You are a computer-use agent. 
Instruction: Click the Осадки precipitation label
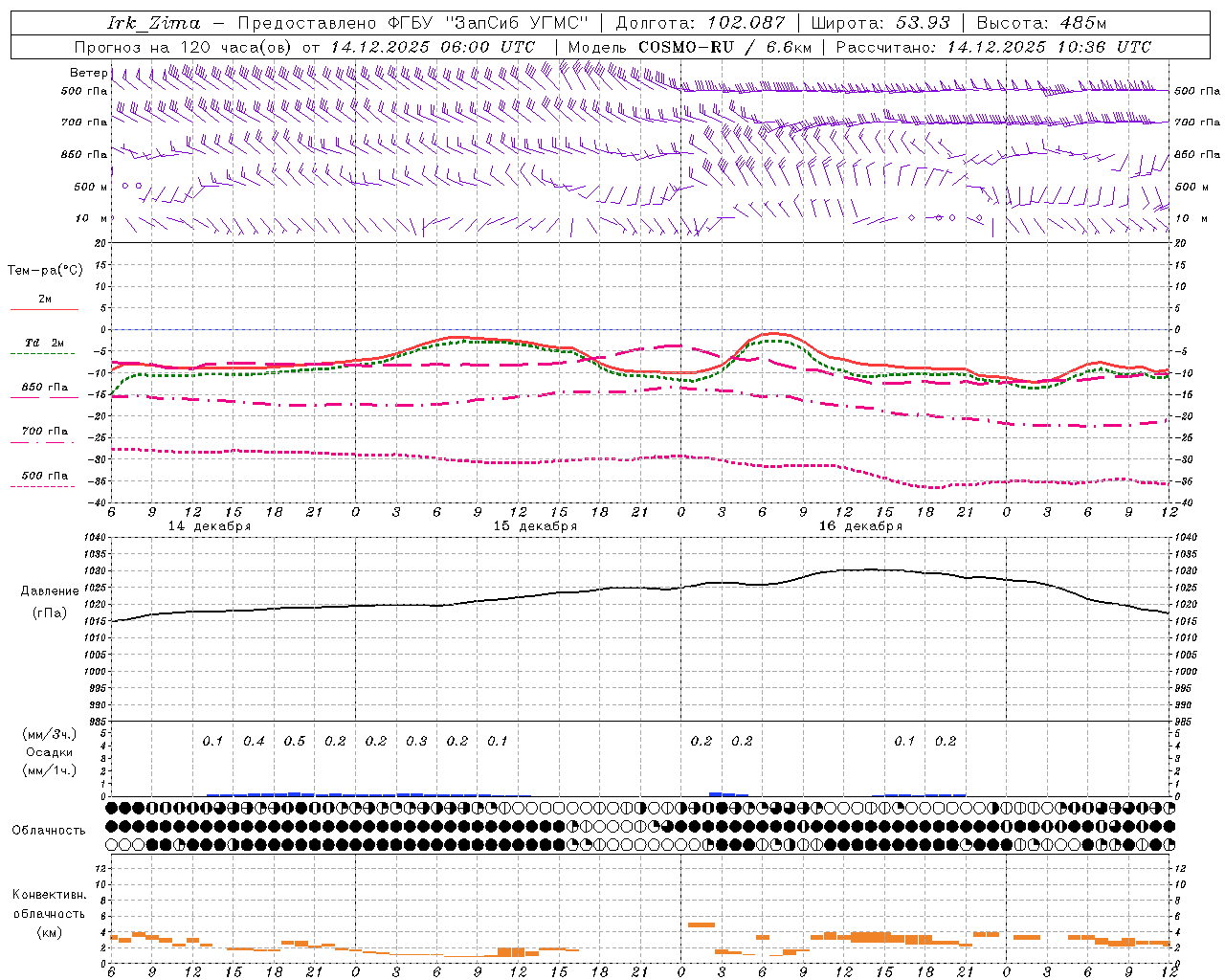coord(49,752)
